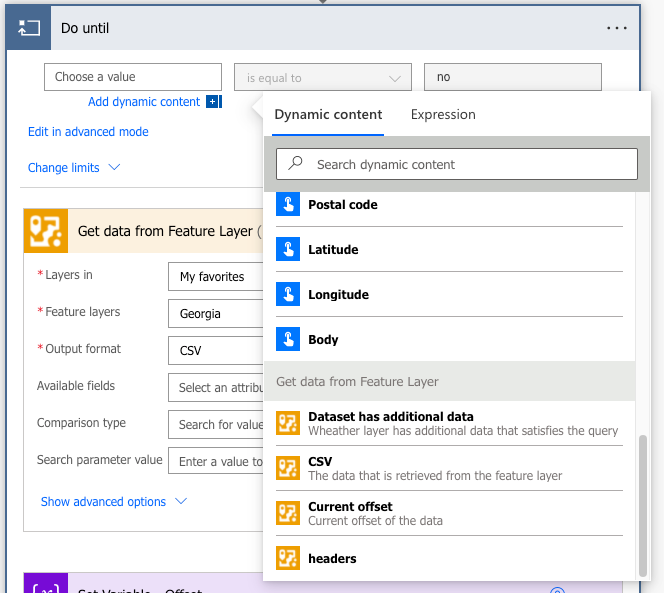Click the blue plus icon beside Add dynamic content

(x=212, y=102)
